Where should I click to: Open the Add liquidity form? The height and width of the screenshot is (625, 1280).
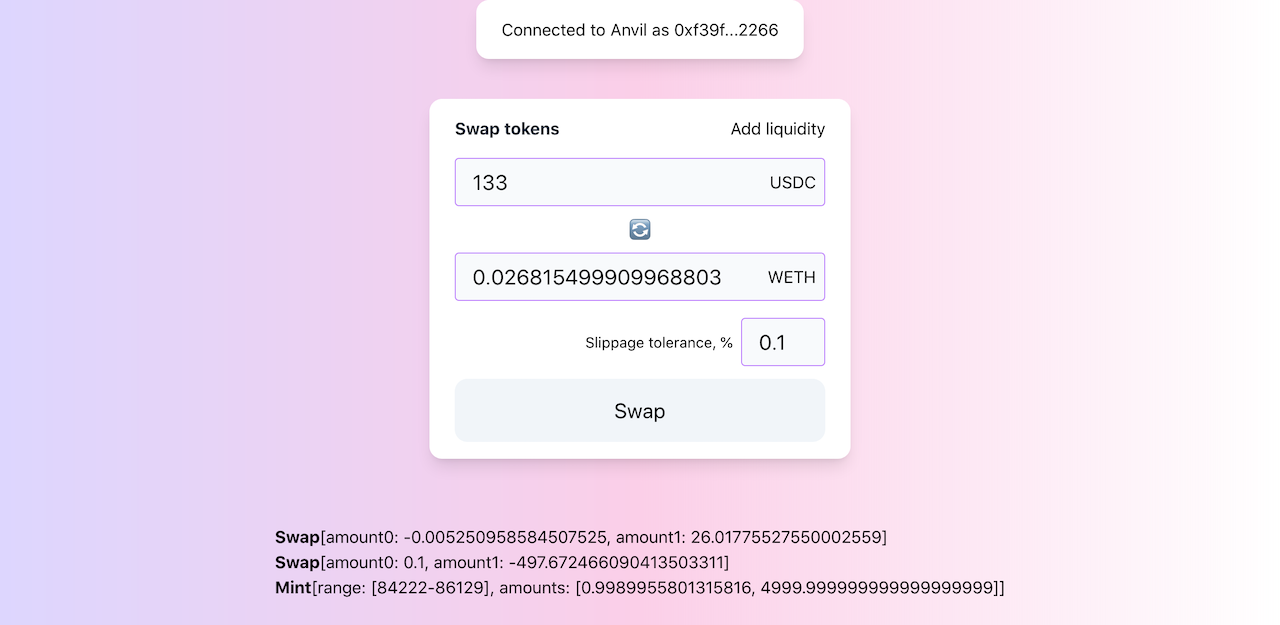(777, 129)
